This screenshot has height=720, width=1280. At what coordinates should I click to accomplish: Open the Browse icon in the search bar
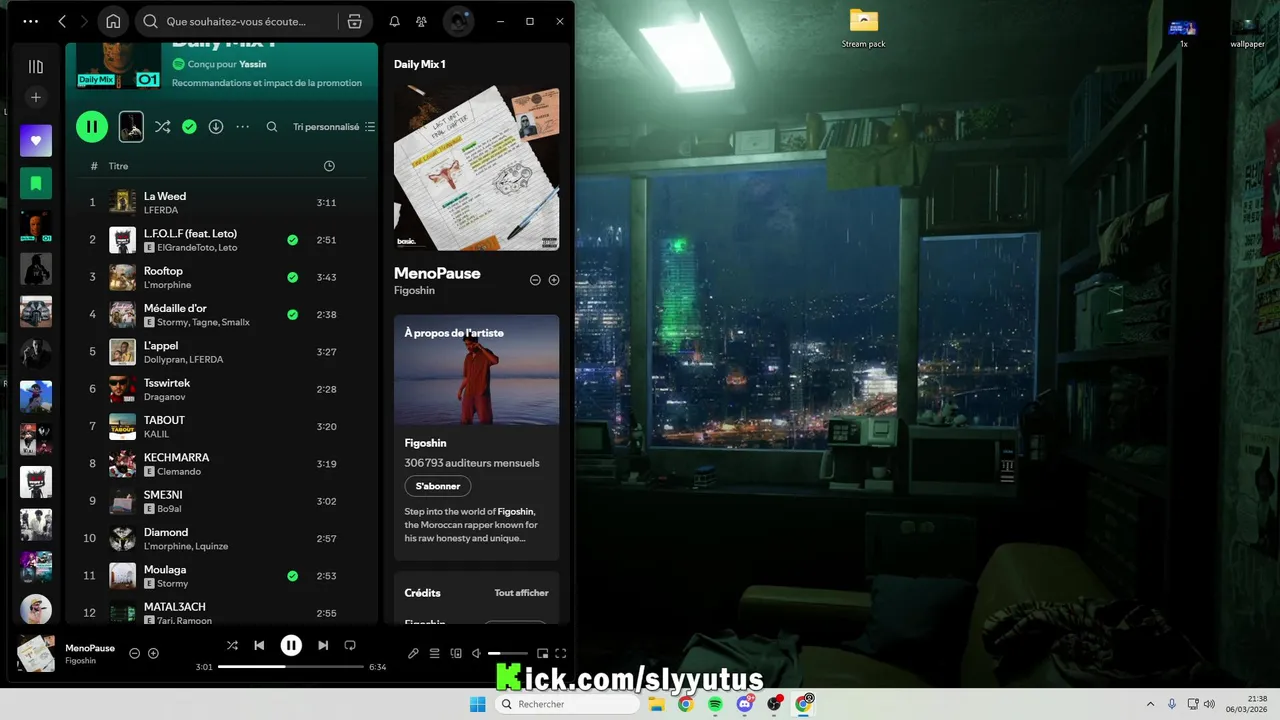[x=354, y=21]
